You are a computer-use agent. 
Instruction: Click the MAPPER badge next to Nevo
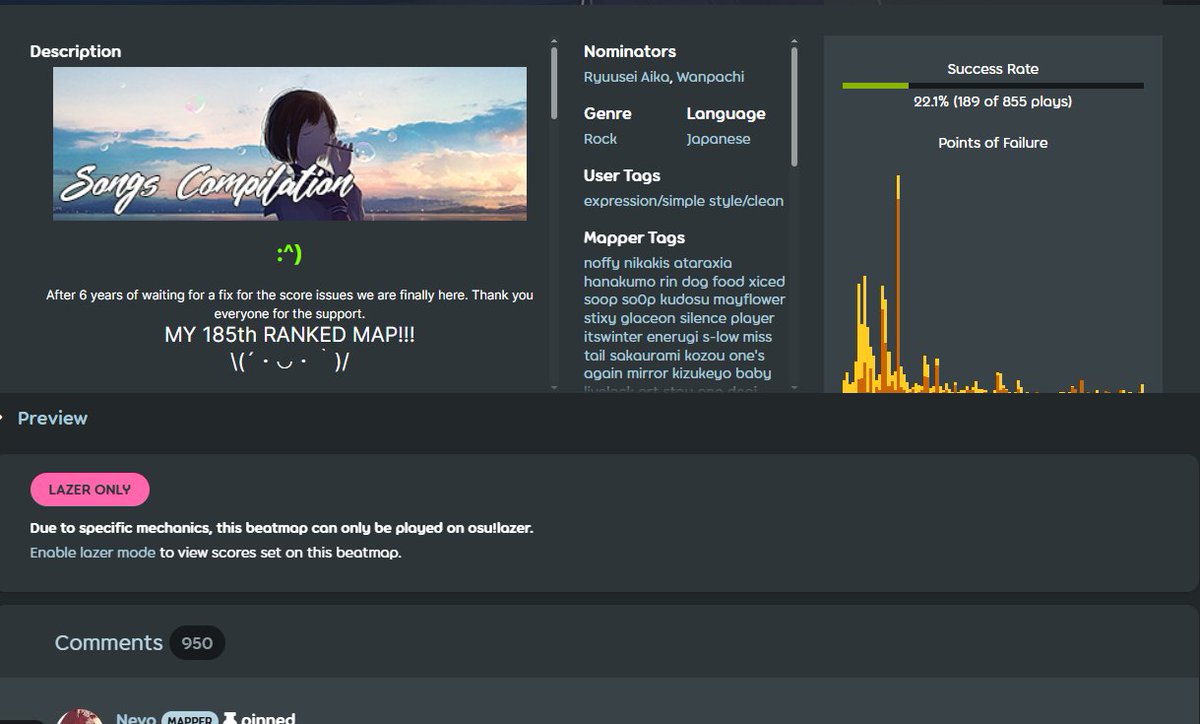tap(189, 718)
